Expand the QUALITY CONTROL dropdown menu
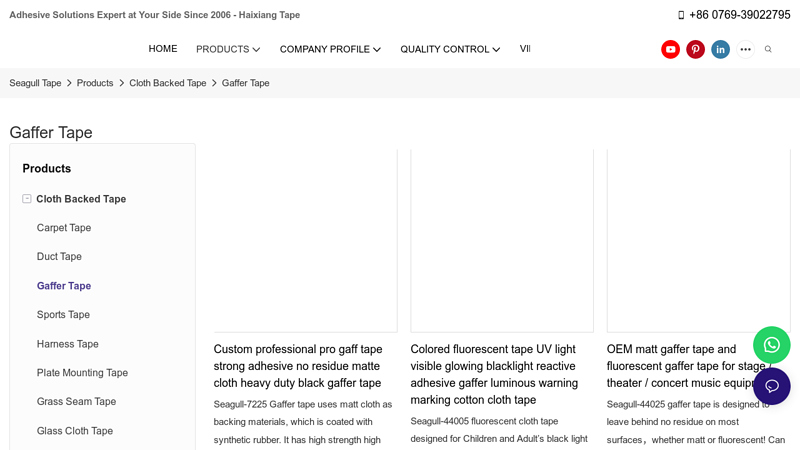 pos(450,49)
